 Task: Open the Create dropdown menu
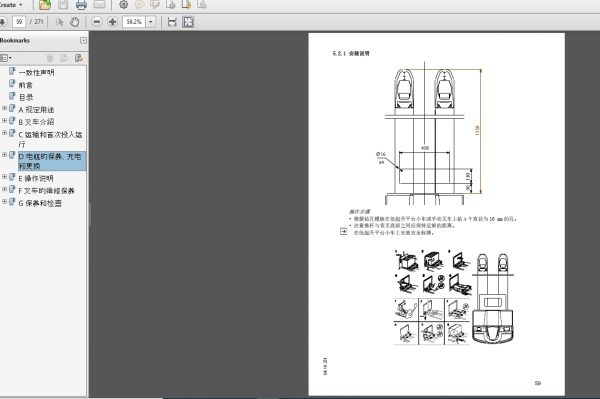pos(11,5)
